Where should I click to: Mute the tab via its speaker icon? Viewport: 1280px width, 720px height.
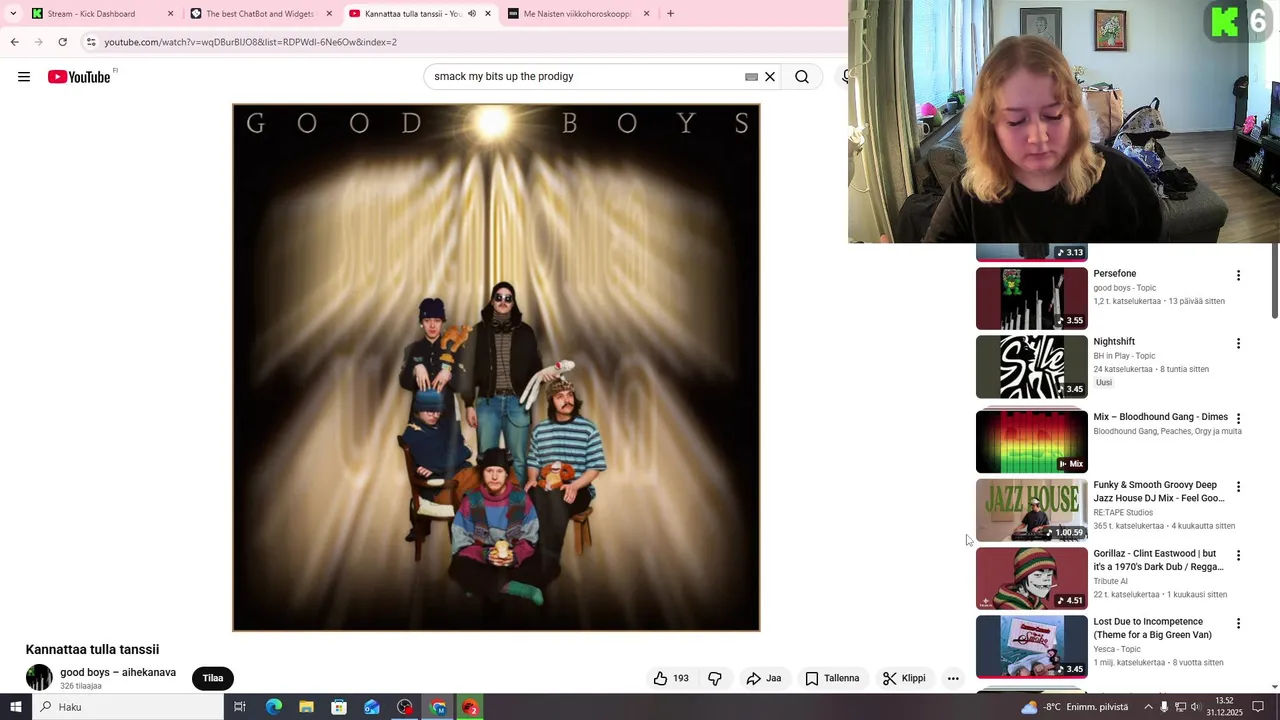pyautogui.click(x=472, y=14)
